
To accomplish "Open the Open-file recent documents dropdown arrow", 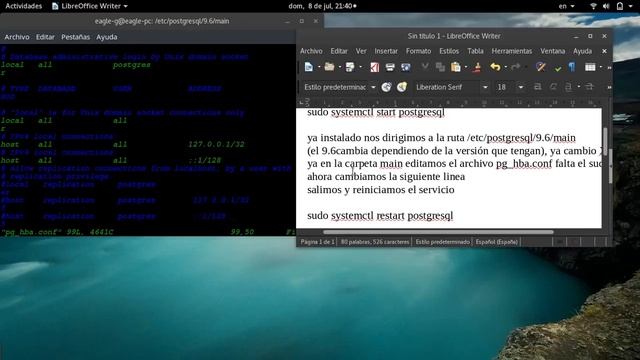I will tap(339, 67).
